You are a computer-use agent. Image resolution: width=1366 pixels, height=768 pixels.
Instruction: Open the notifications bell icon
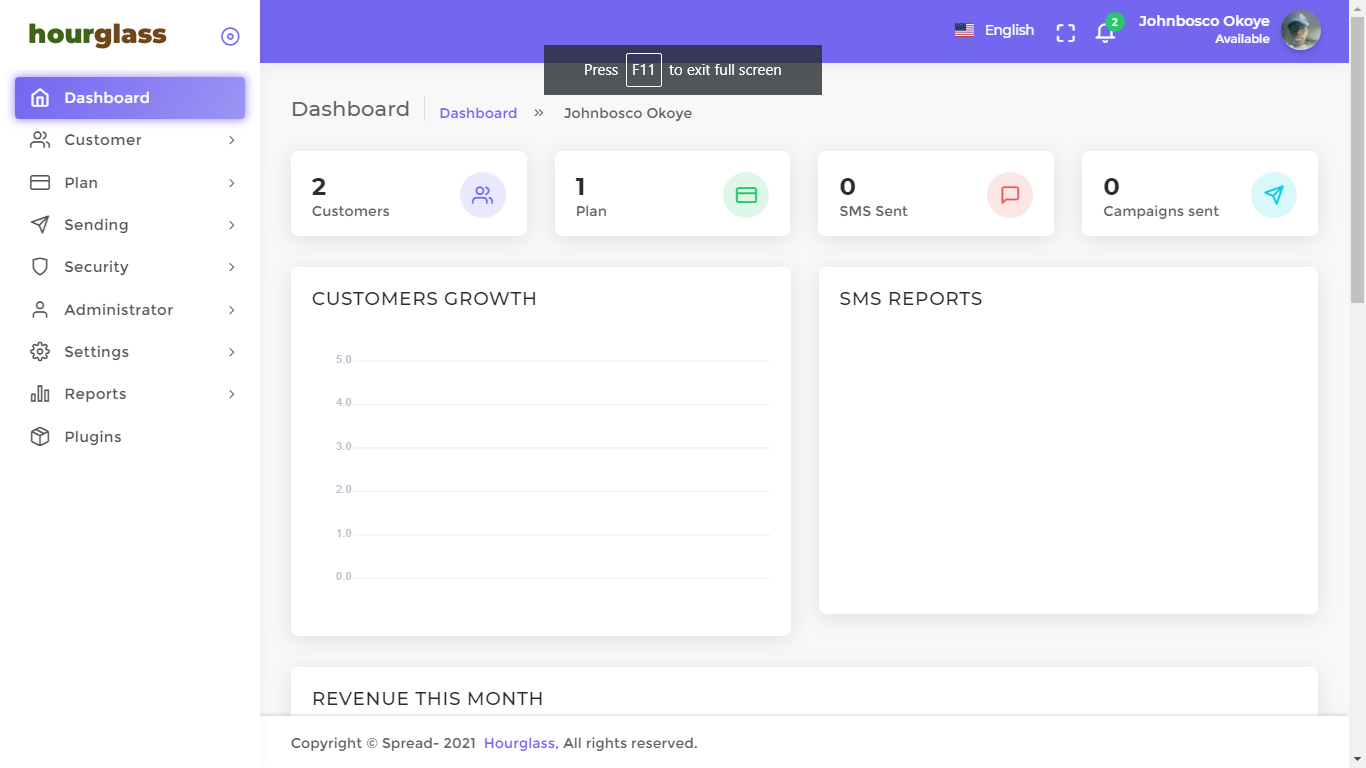(x=1105, y=32)
